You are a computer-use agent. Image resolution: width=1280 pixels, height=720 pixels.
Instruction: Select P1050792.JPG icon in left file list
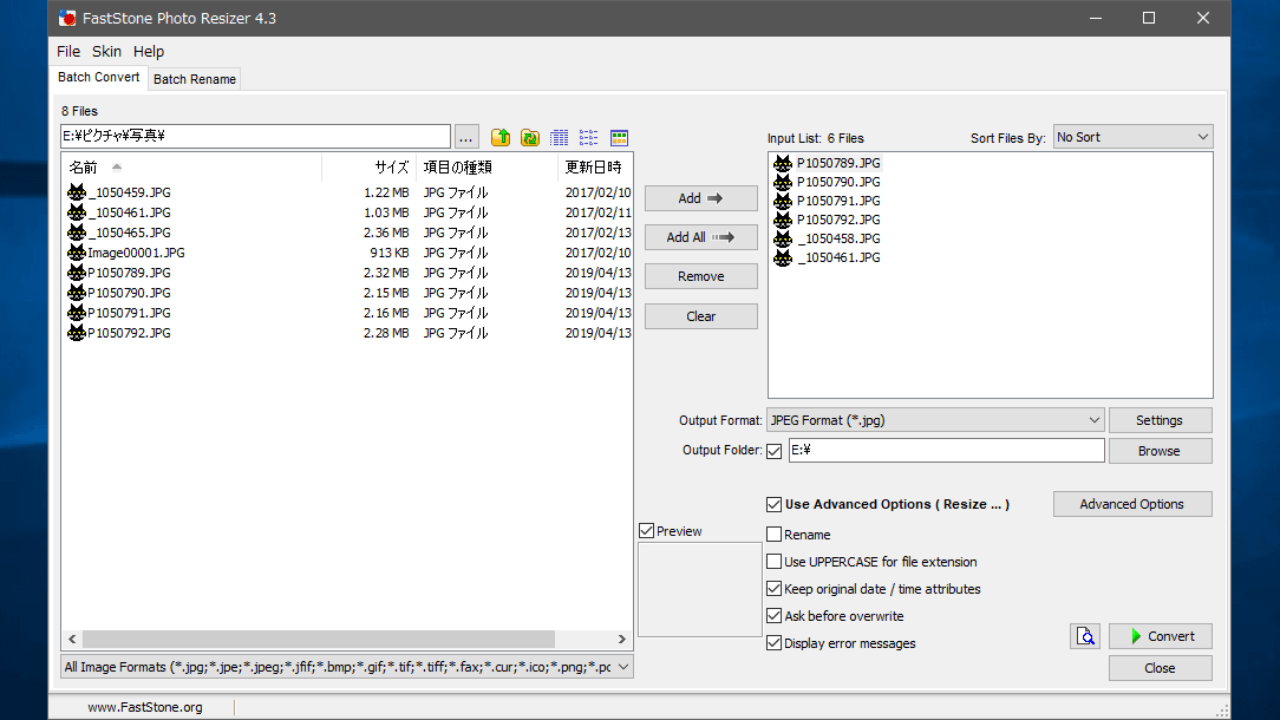coord(77,332)
